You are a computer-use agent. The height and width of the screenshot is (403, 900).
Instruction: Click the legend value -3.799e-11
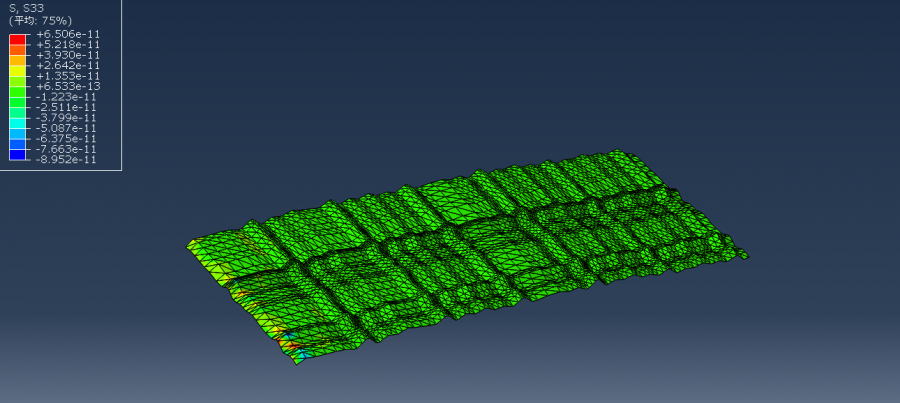(66, 118)
